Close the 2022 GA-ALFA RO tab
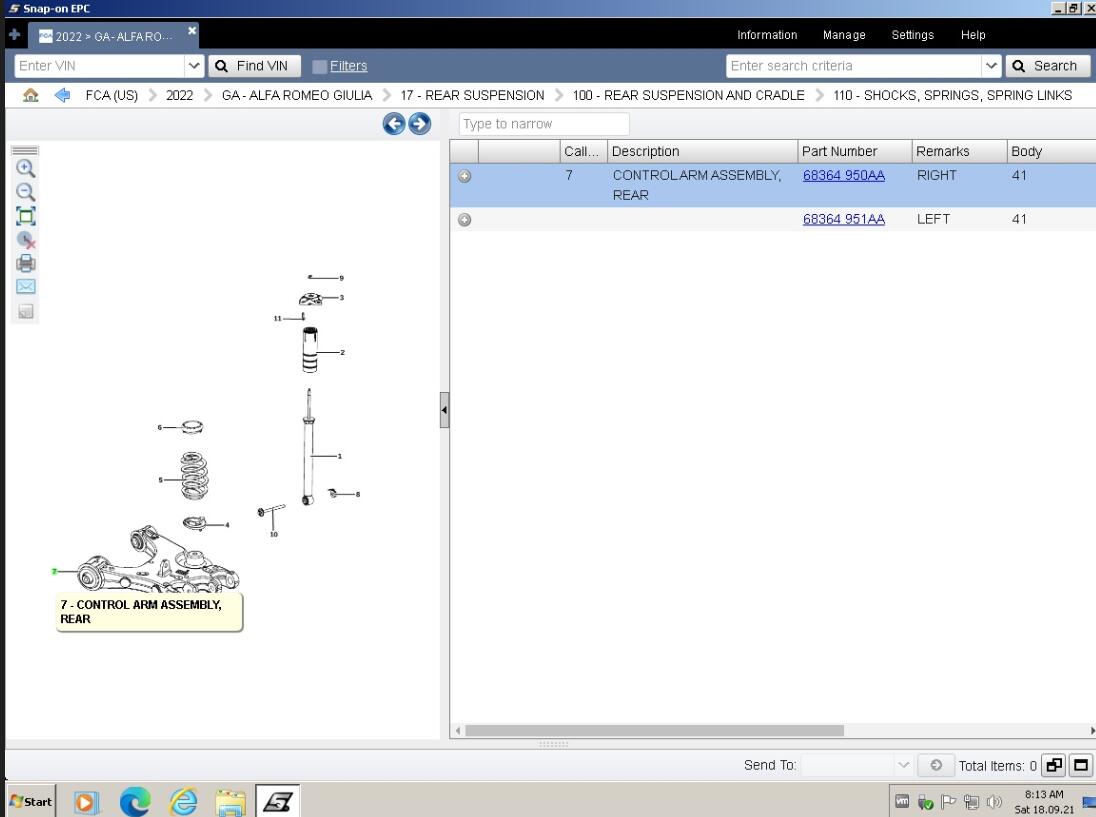 (x=192, y=31)
